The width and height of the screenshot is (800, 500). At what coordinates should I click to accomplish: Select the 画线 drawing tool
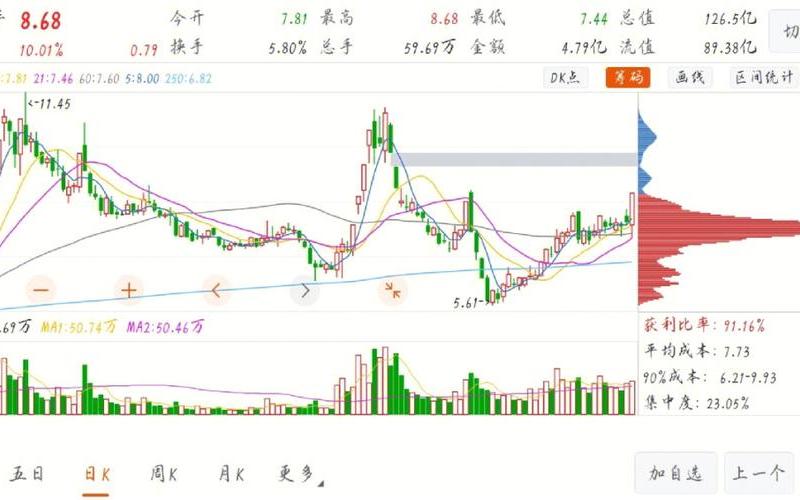coord(690,78)
